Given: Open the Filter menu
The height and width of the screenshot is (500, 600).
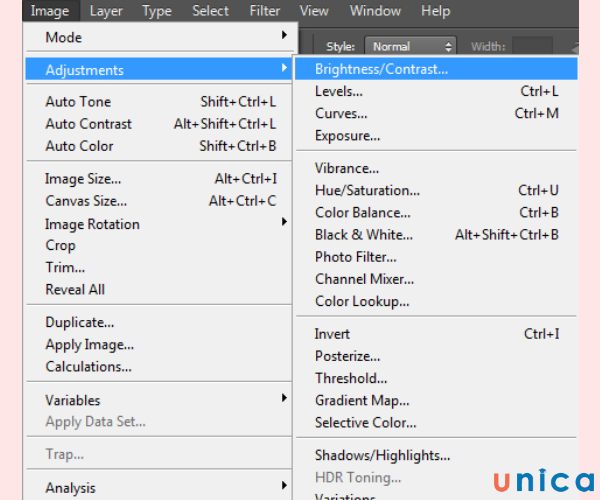Looking at the screenshot, I should pos(265,11).
